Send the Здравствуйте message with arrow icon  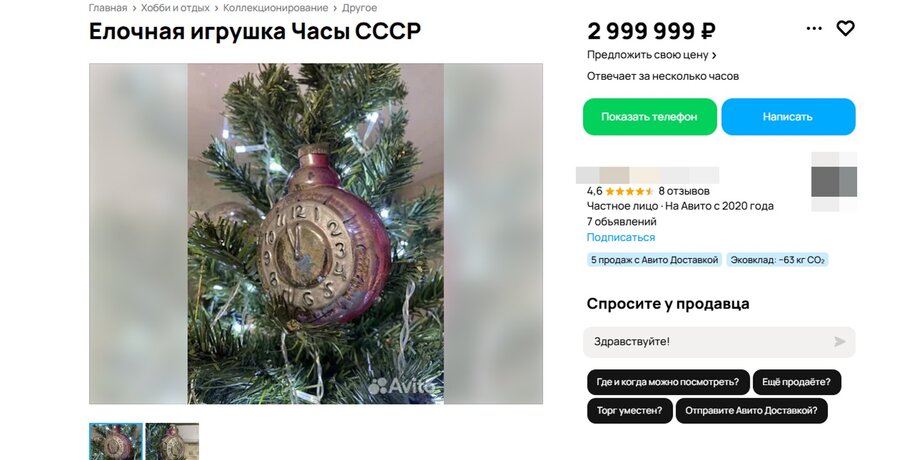pos(840,341)
